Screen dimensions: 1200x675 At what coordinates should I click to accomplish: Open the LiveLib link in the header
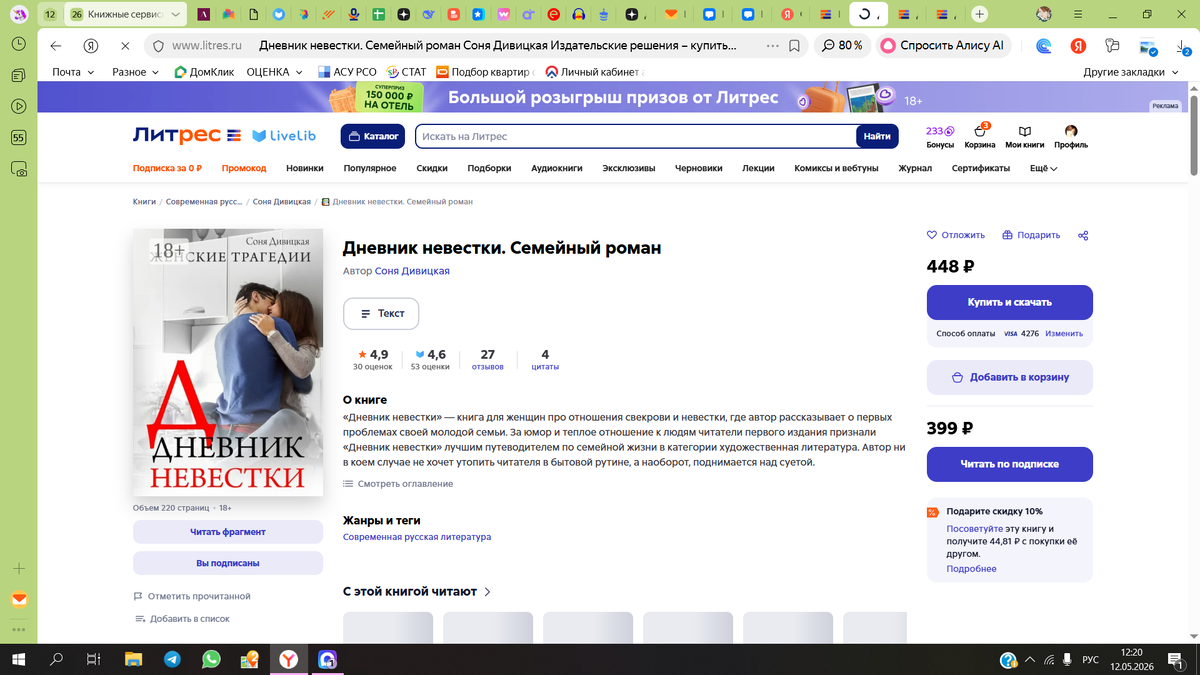coord(285,136)
